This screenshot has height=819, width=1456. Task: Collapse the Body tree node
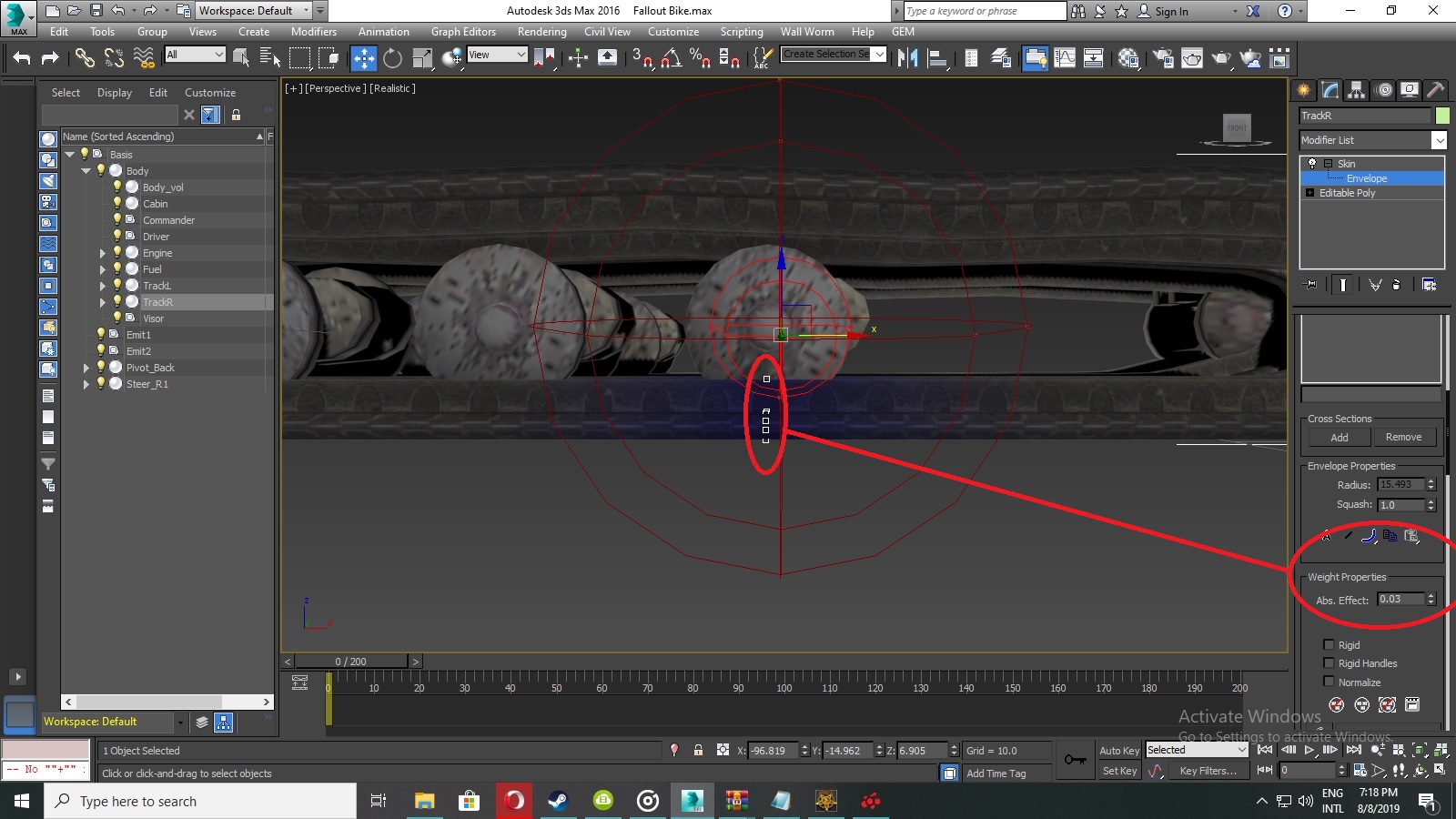(x=86, y=170)
